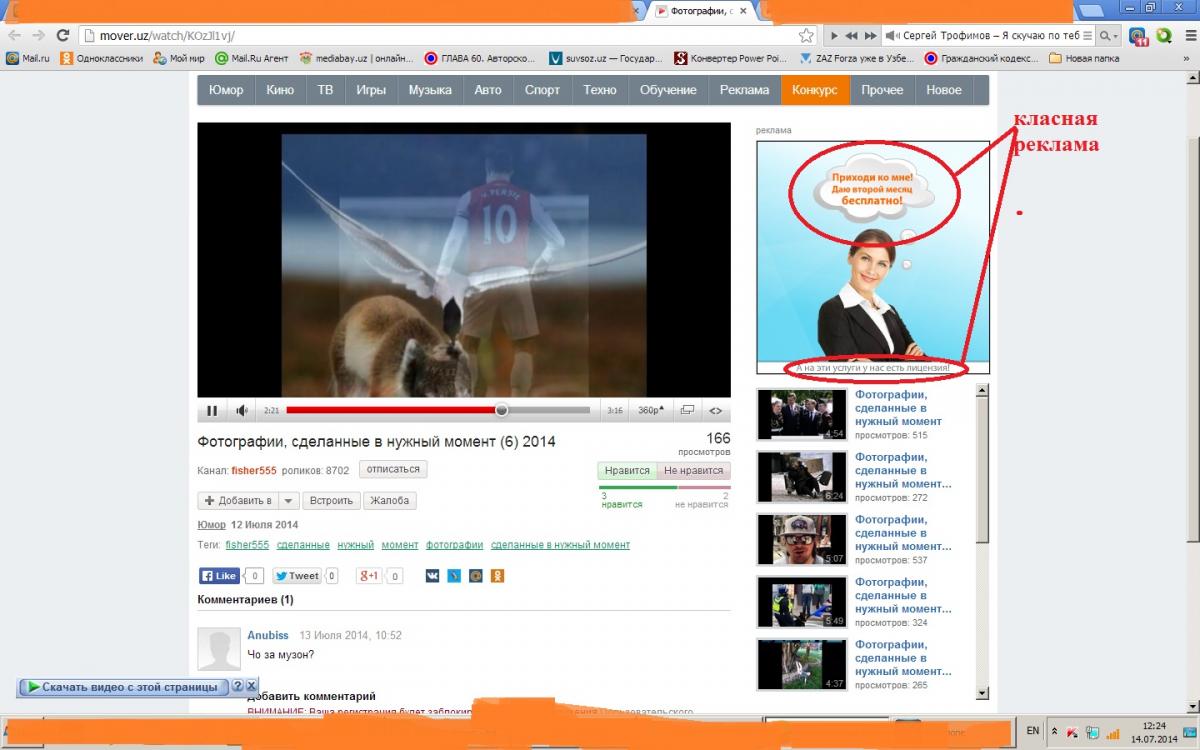Image resolution: width=1200 pixels, height=750 pixels.
Task: Switch player to pop-out window mode
Action: click(686, 410)
